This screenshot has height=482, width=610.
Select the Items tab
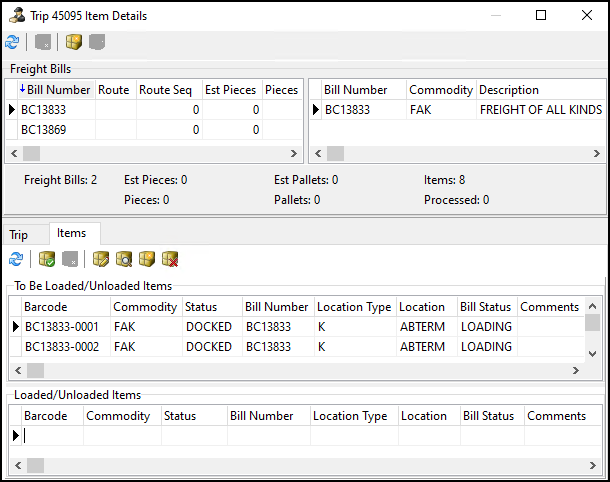[71, 233]
